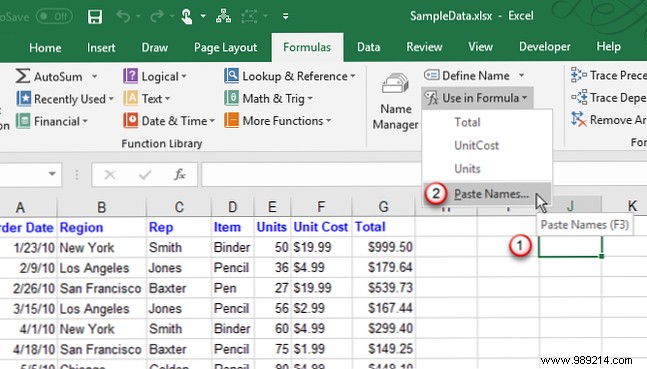Switch to the Insert tab
647x369 pixels.
101,47
